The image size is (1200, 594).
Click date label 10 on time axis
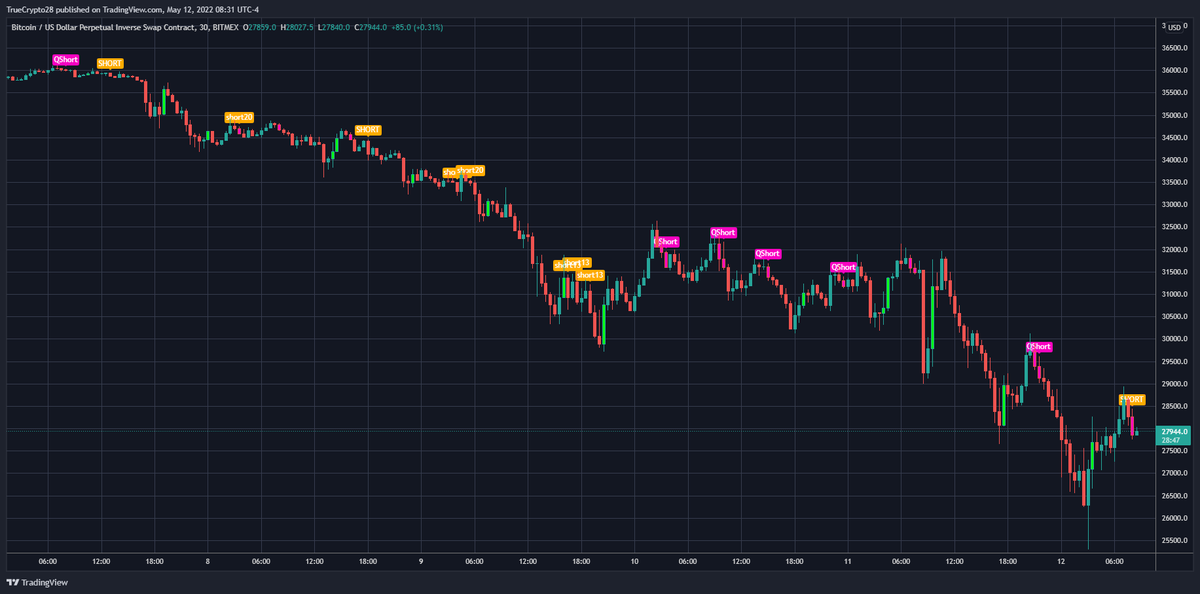[x=634, y=562]
